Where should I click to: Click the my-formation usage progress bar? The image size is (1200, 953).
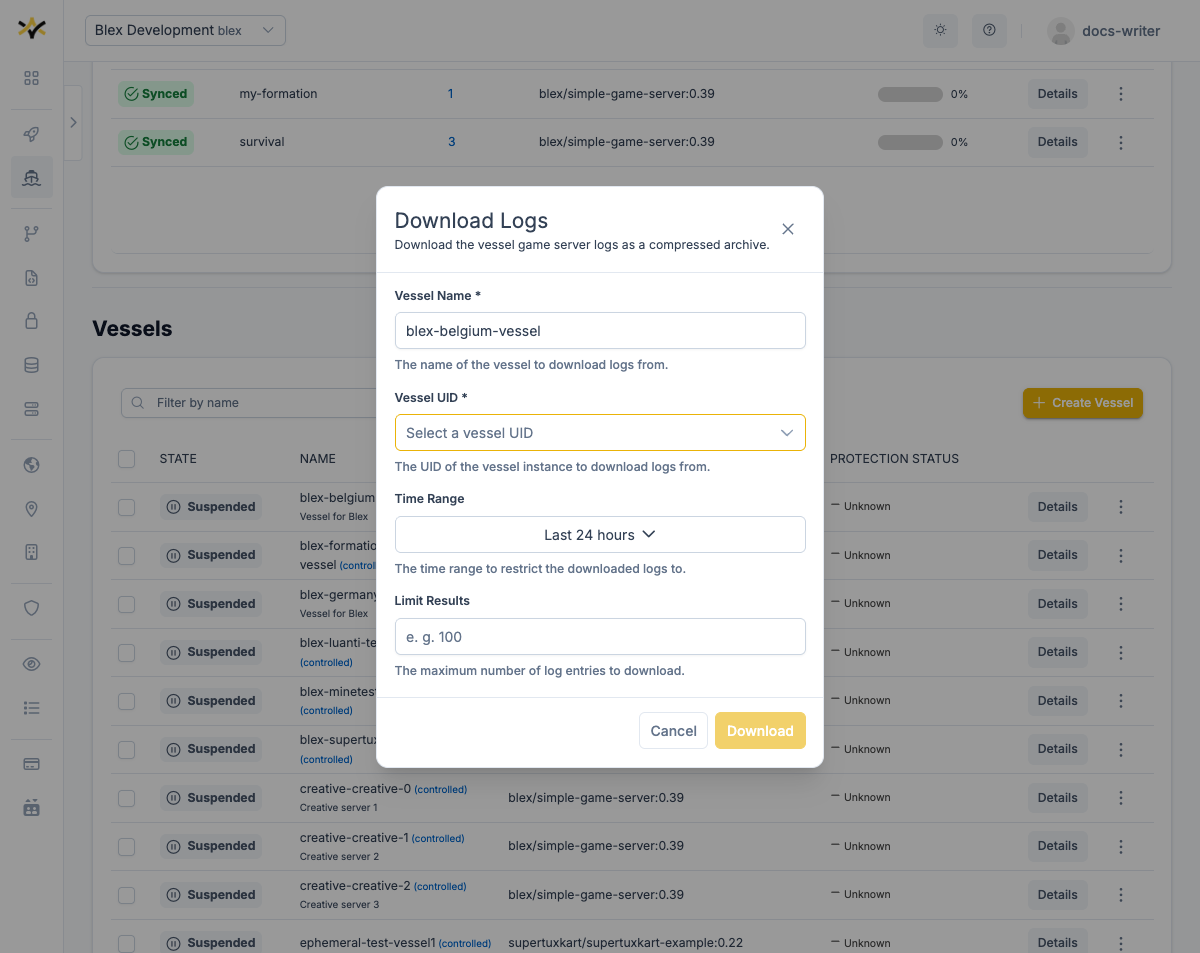[910, 94]
